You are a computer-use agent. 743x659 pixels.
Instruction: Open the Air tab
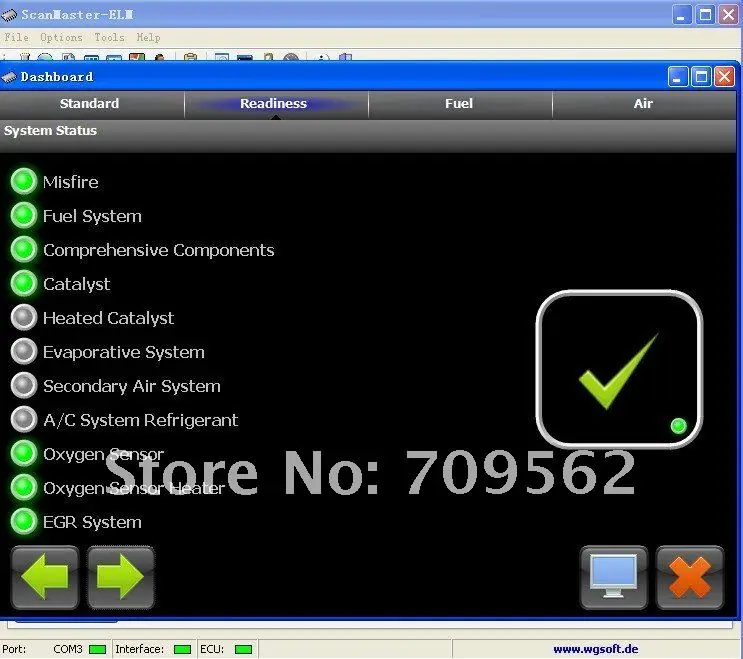click(x=643, y=104)
